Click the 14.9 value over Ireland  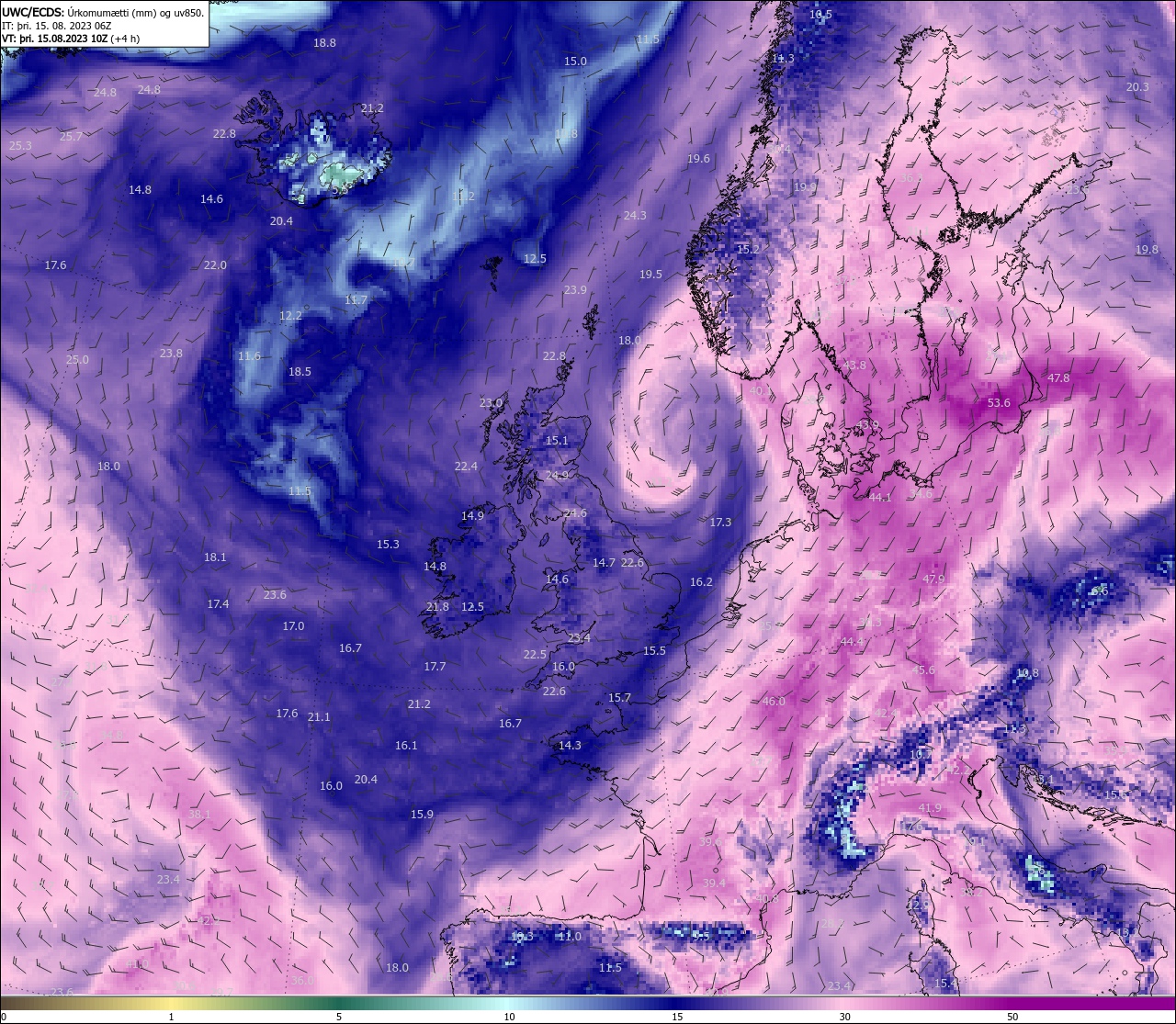(x=472, y=516)
